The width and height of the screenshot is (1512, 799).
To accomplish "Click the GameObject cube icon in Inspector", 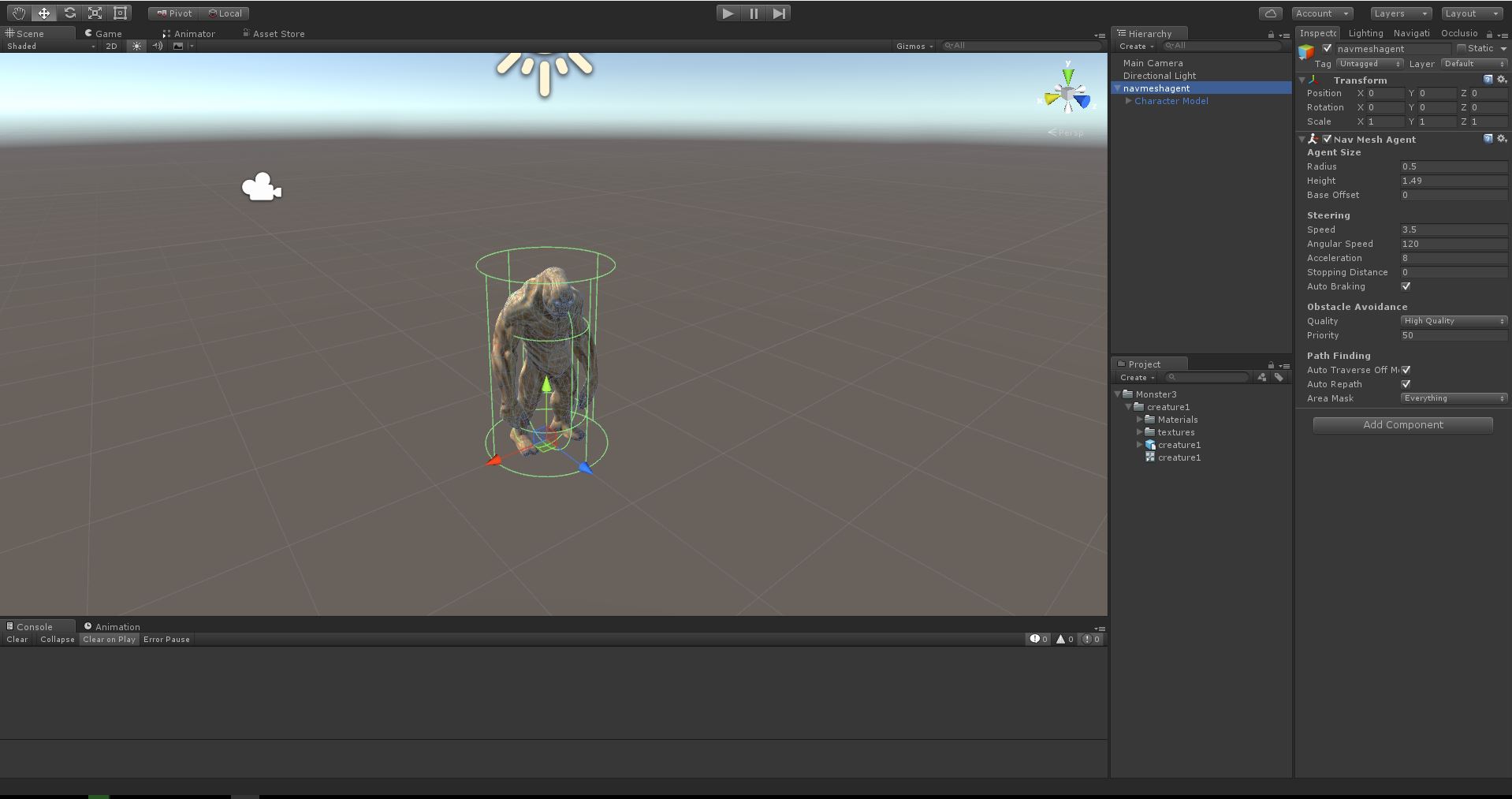I will click(x=1306, y=52).
